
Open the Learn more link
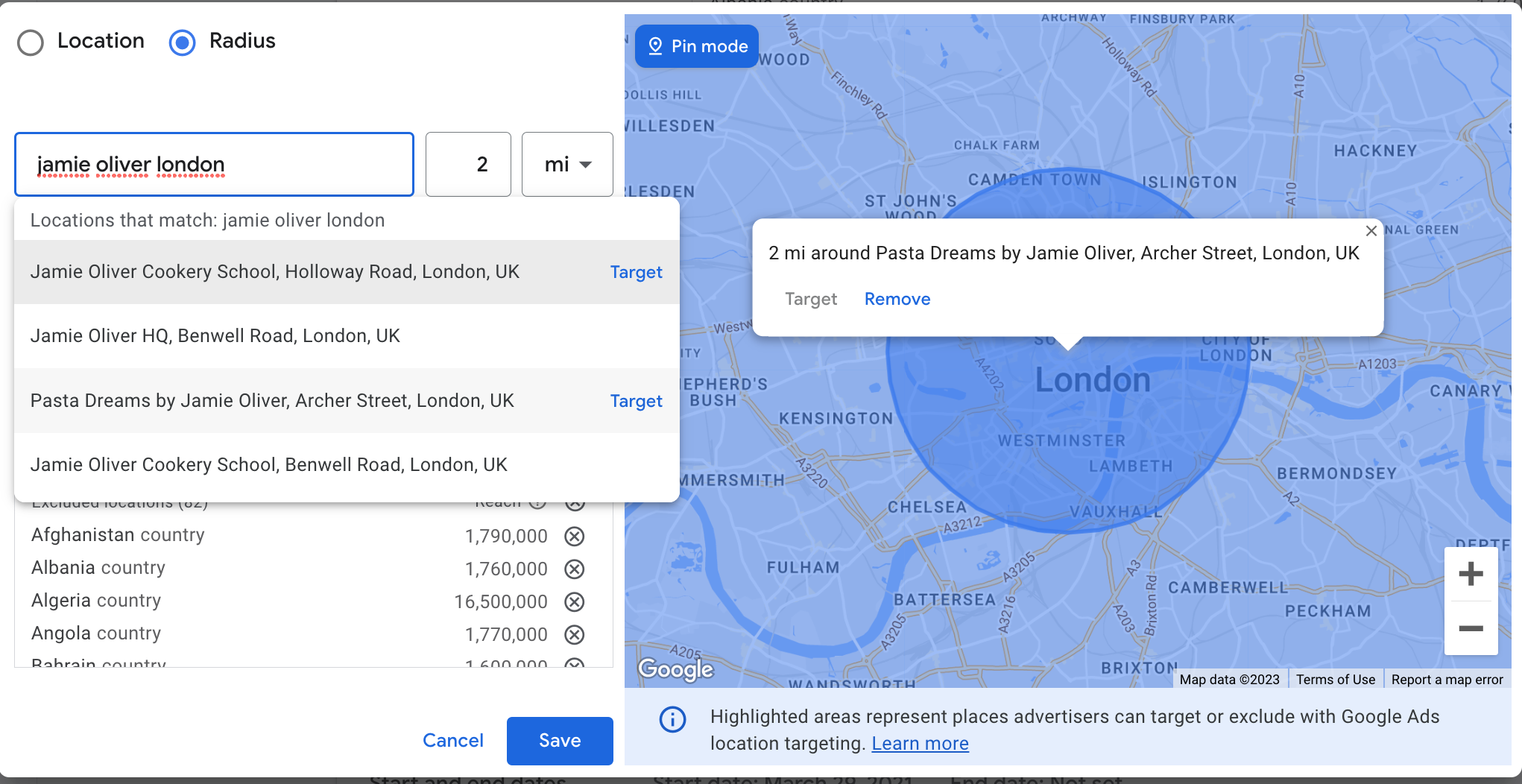pos(920,742)
